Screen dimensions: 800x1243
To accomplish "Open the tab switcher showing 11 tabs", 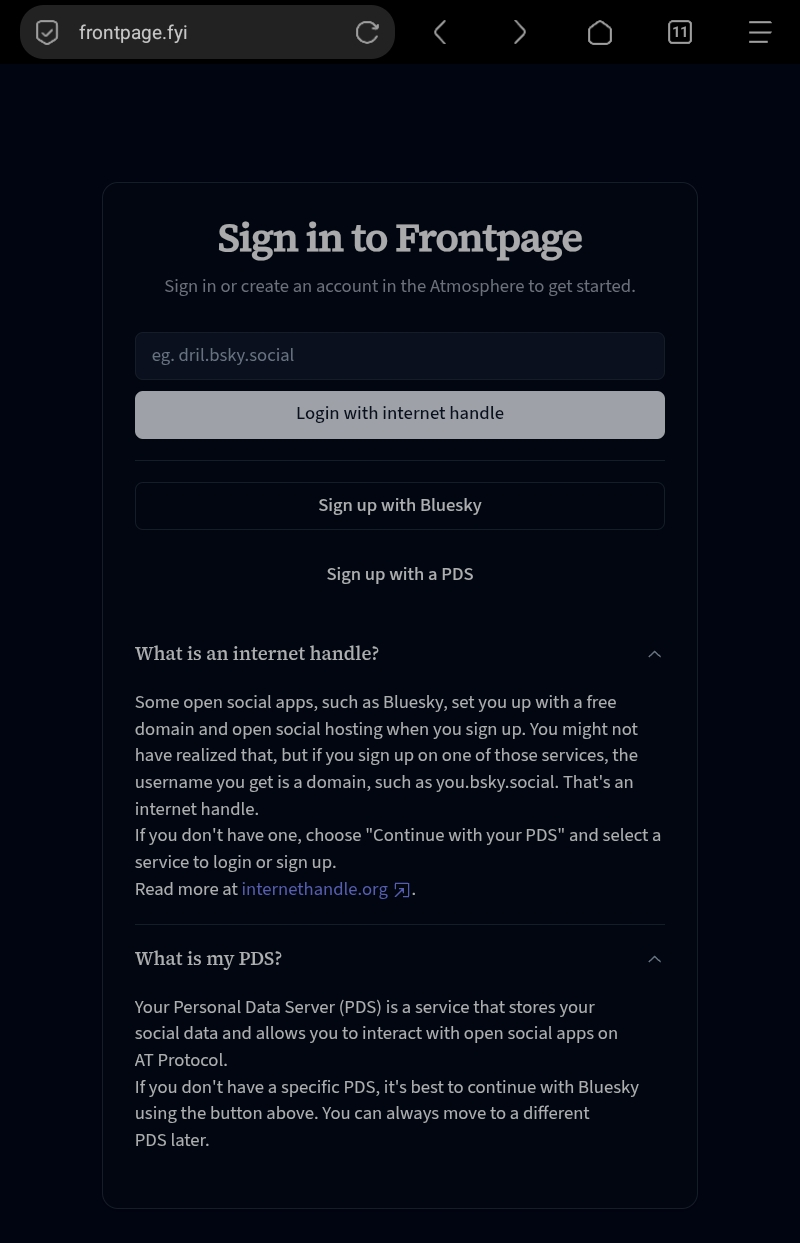I will coord(680,33).
